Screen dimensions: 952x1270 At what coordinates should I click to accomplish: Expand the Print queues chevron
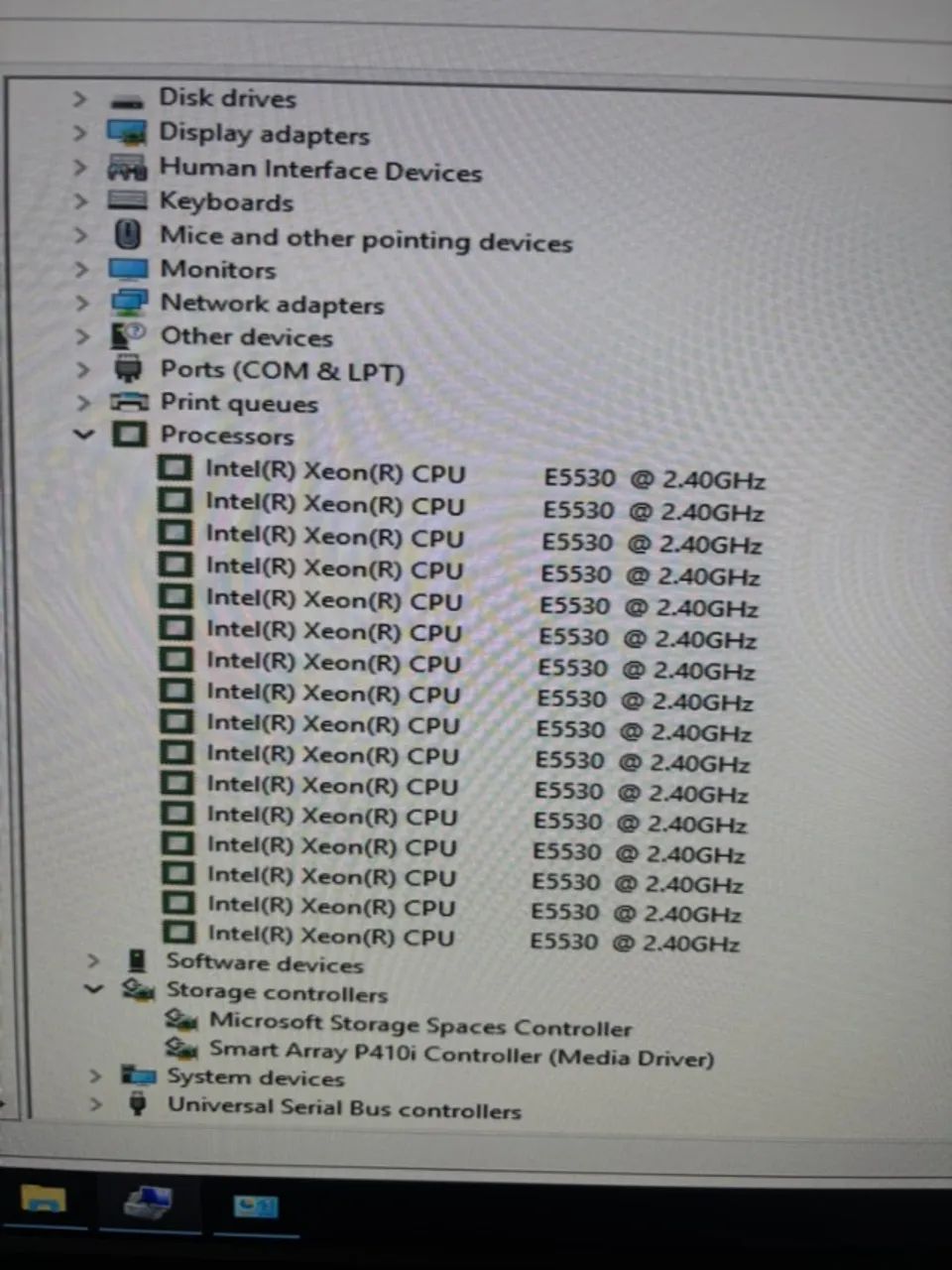tap(84, 402)
